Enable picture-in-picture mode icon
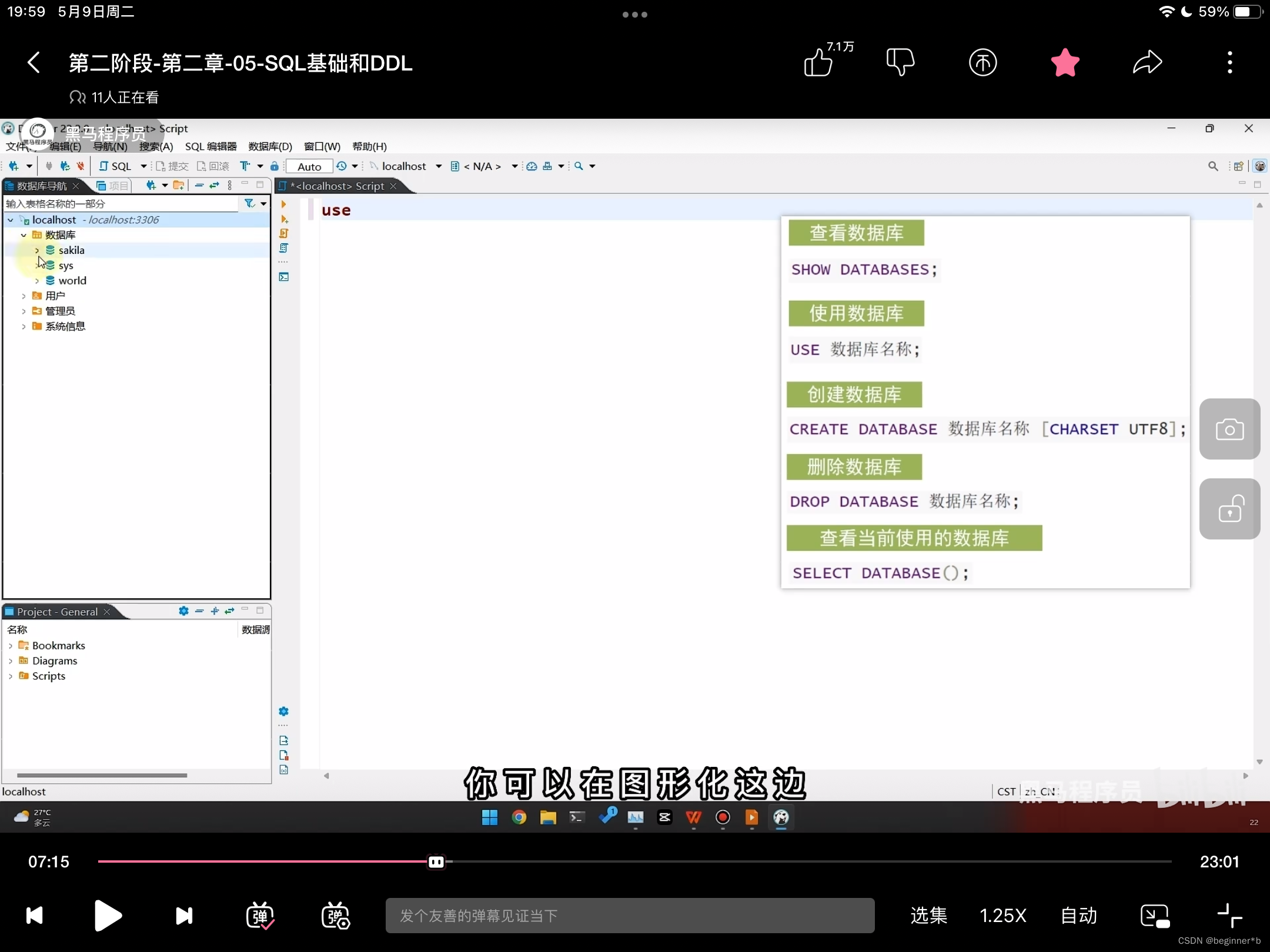Screen dimensions: 1270x952 click(1155, 916)
